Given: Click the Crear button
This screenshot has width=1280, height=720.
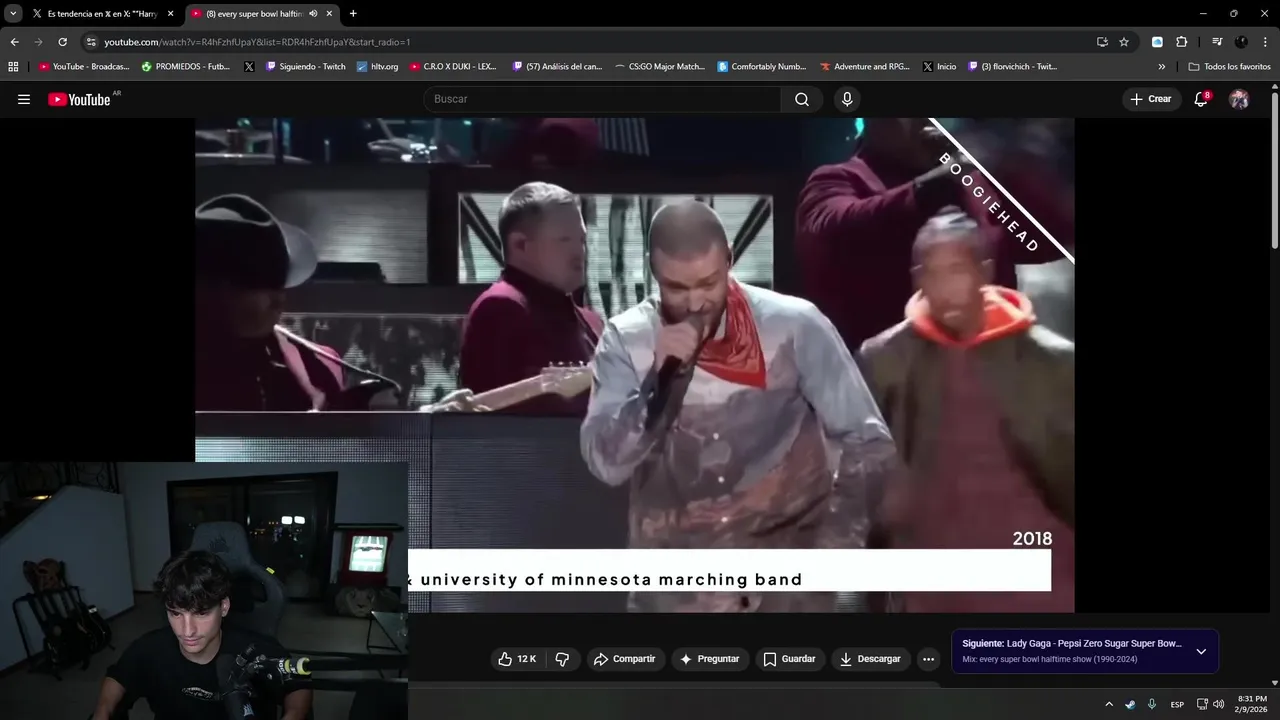Looking at the screenshot, I should (x=1151, y=99).
